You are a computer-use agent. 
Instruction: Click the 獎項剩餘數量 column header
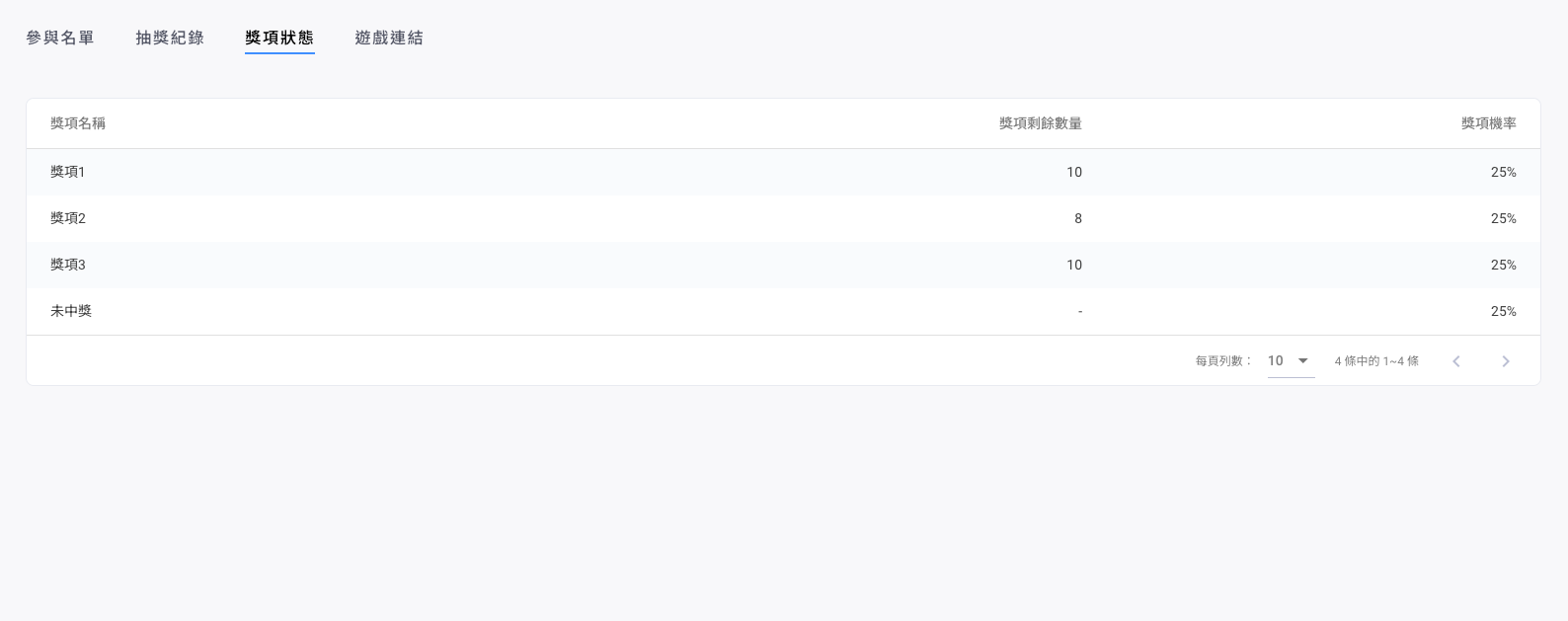tap(1040, 123)
